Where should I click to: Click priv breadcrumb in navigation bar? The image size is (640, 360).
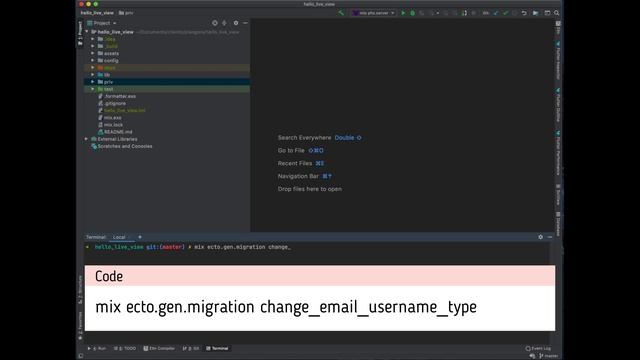(x=126, y=13)
